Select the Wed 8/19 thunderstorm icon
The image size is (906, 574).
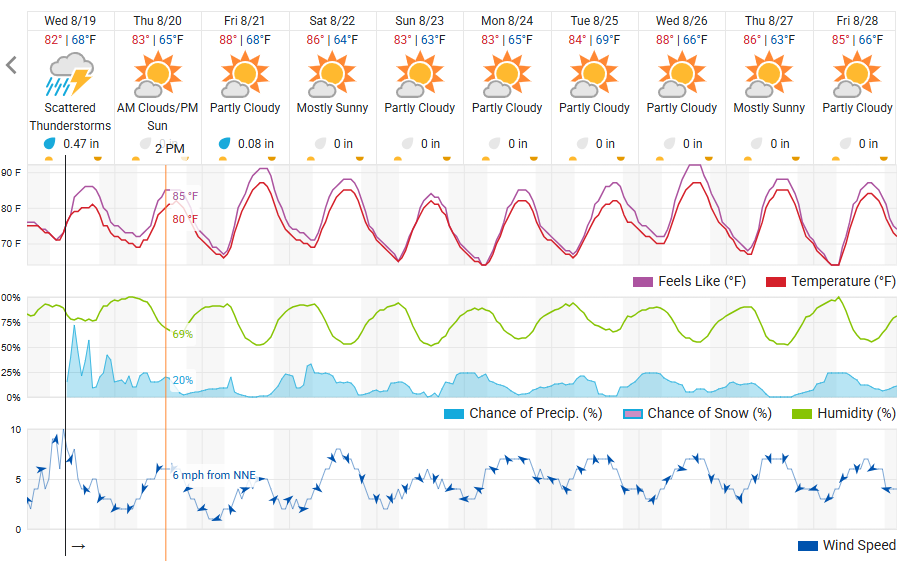coord(70,74)
